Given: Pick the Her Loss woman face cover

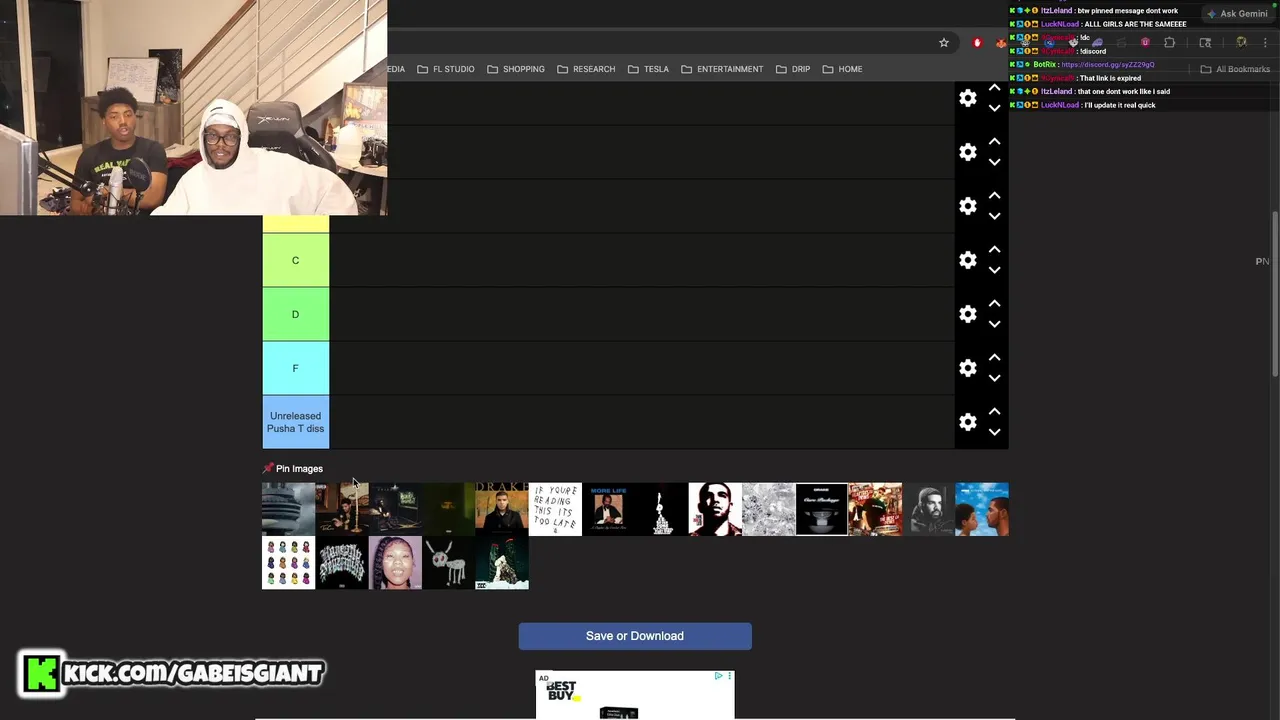Looking at the screenshot, I should (x=395, y=563).
